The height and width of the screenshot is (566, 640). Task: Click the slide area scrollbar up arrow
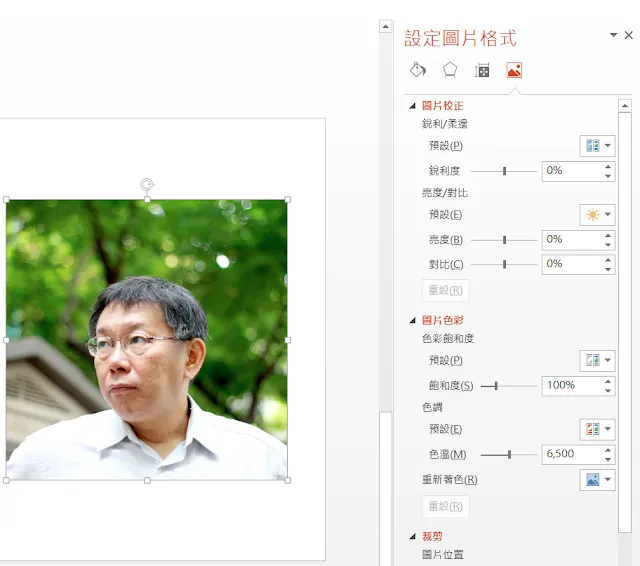pos(385,27)
